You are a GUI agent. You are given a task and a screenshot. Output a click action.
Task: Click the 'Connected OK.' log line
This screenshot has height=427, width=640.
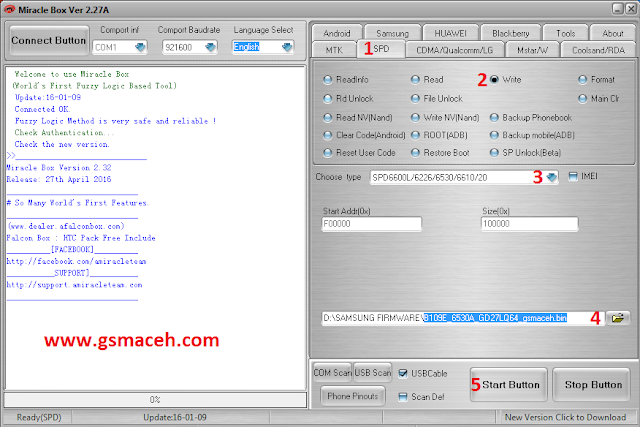point(42,109)
